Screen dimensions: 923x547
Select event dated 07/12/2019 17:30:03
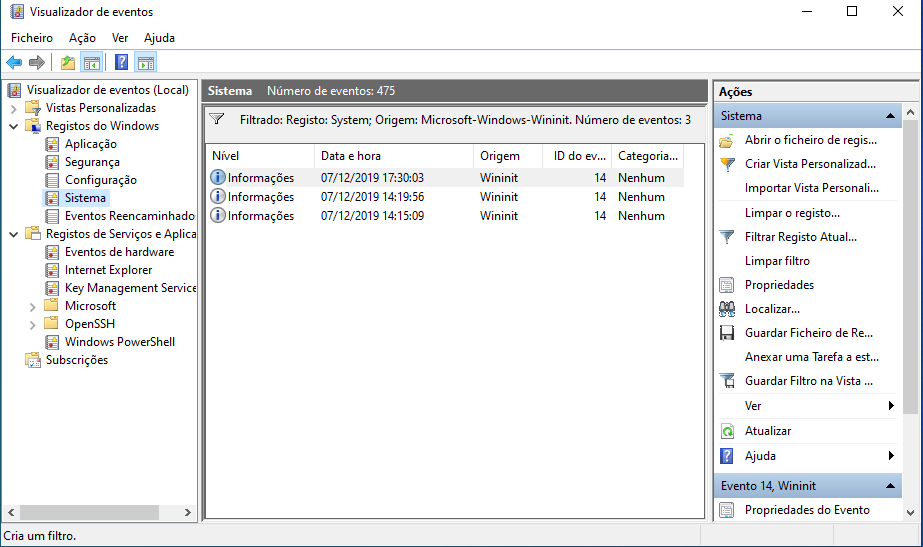[445, 178]
